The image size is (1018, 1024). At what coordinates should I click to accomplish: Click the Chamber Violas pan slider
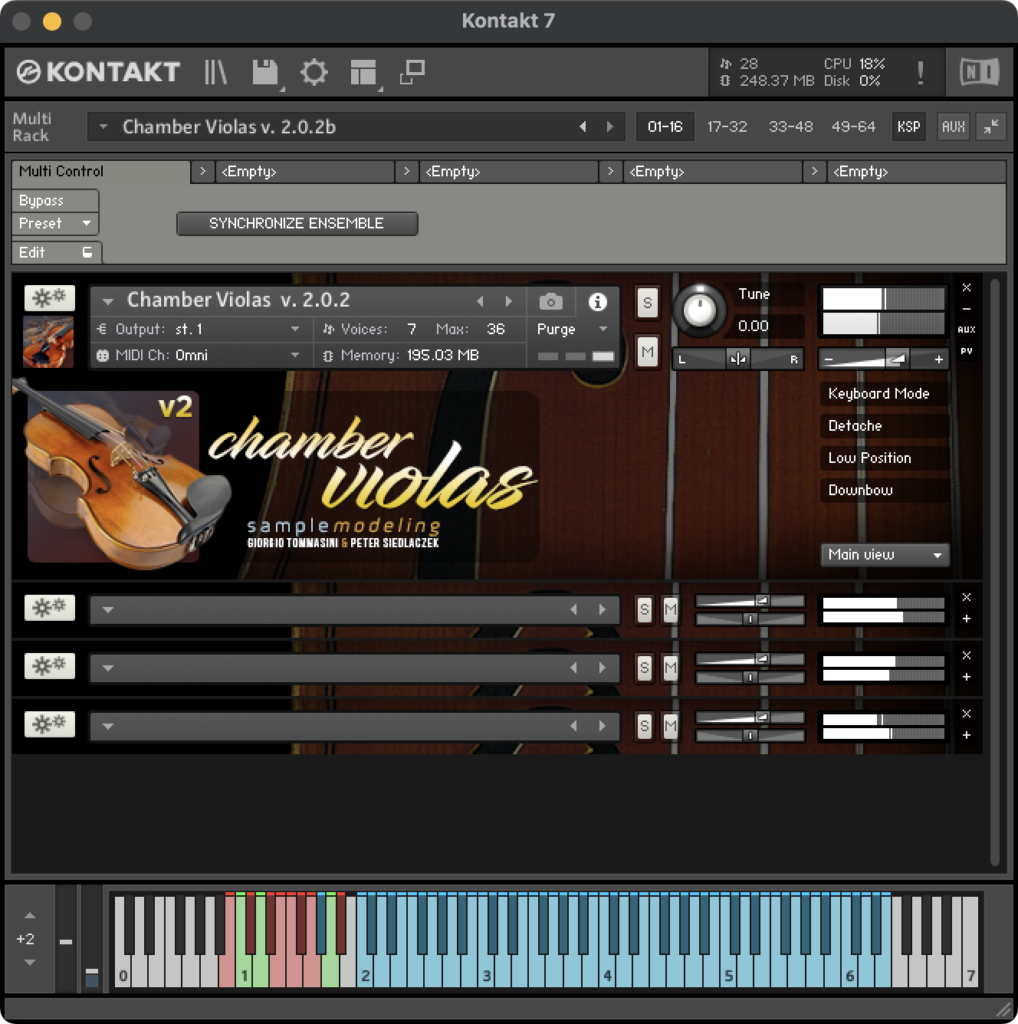[x=738, y=359]
